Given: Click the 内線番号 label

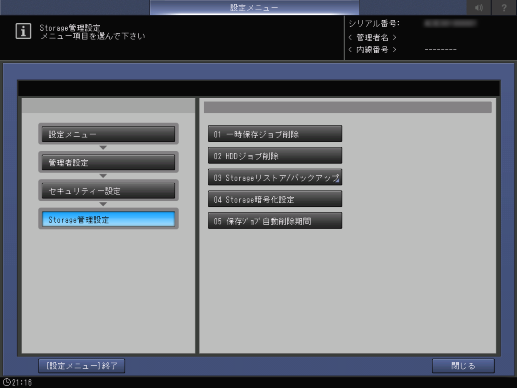Looking at the screenshot, I should [x=372, y=50].
